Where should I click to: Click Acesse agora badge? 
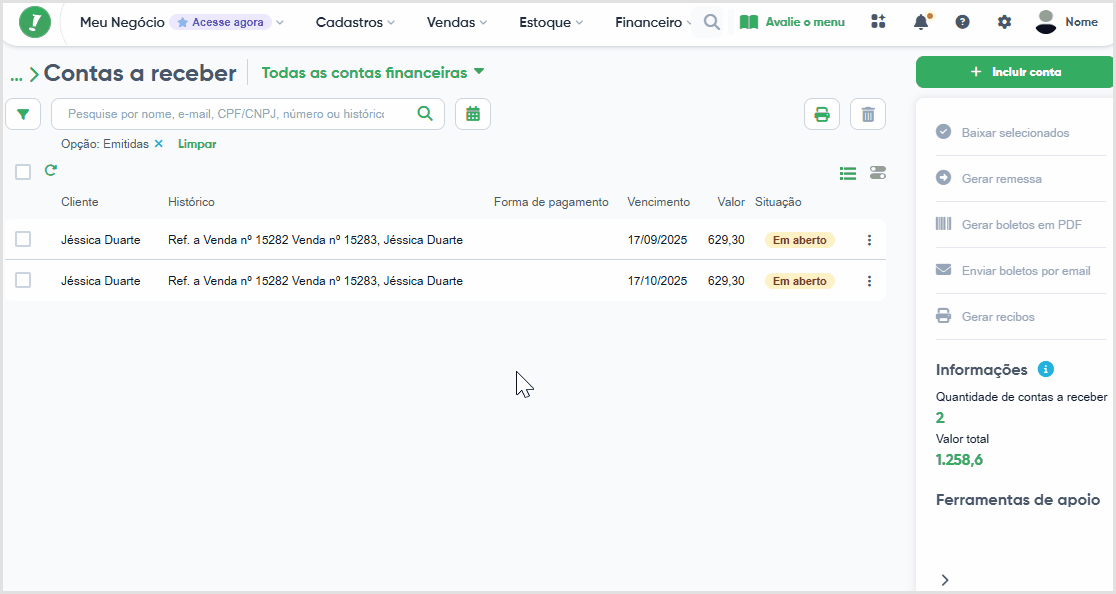tap(221, 22)
